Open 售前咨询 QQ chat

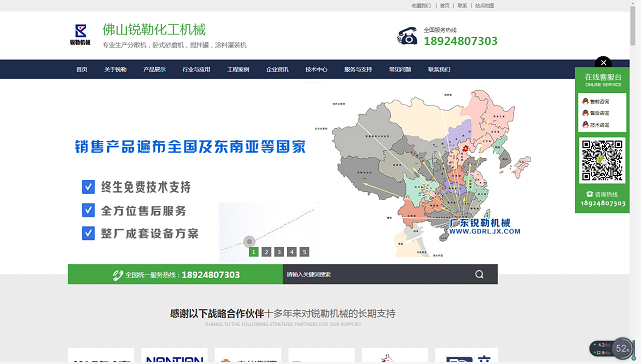596,101
